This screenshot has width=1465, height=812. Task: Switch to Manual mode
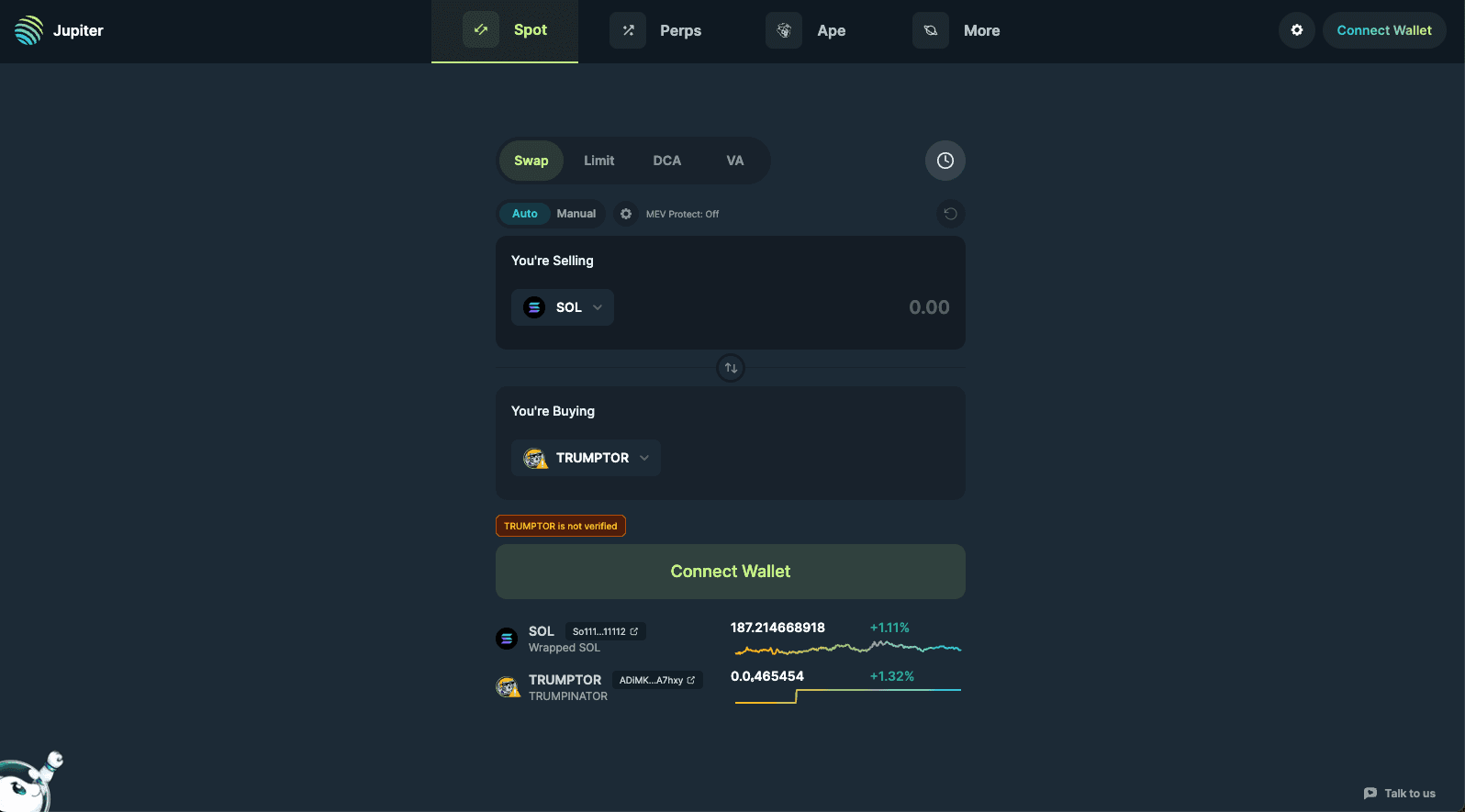pyautogui.click(x=576, y=214)
